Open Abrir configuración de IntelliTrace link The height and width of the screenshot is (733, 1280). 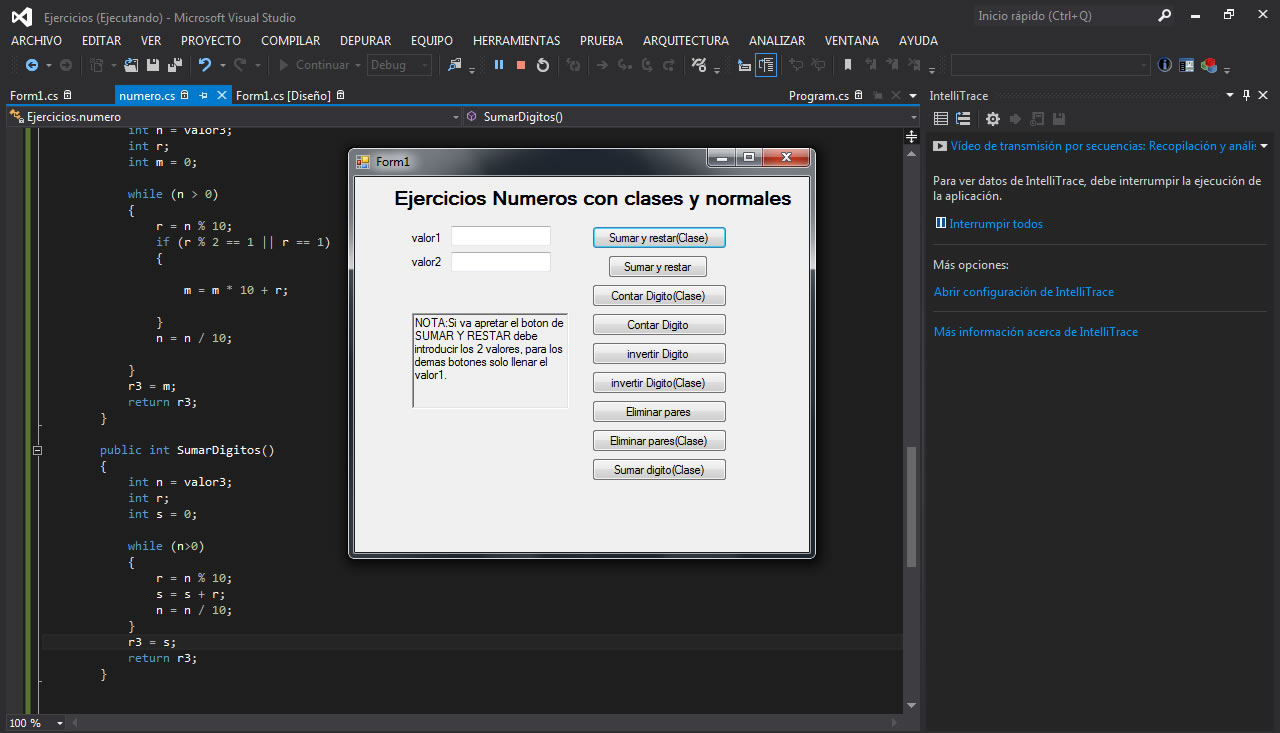coord(1023,292)
